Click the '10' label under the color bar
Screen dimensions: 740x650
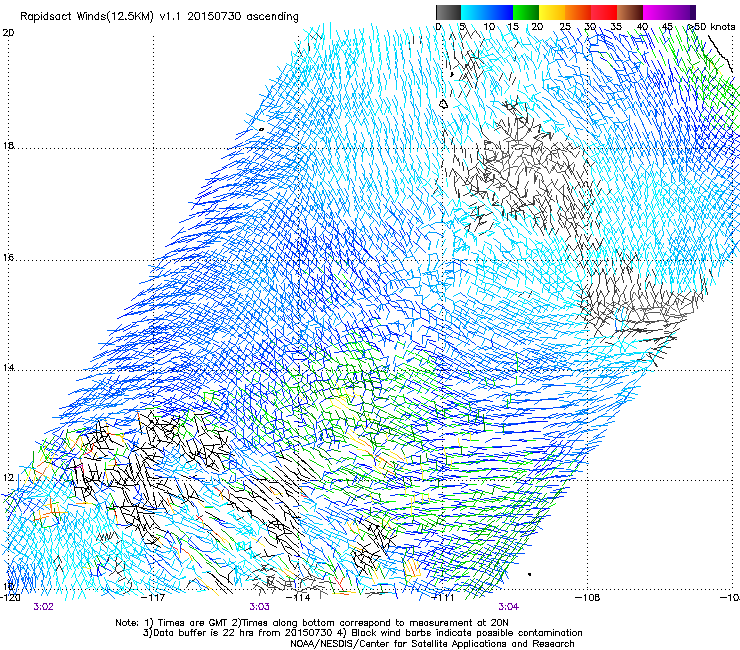point(489,27)
